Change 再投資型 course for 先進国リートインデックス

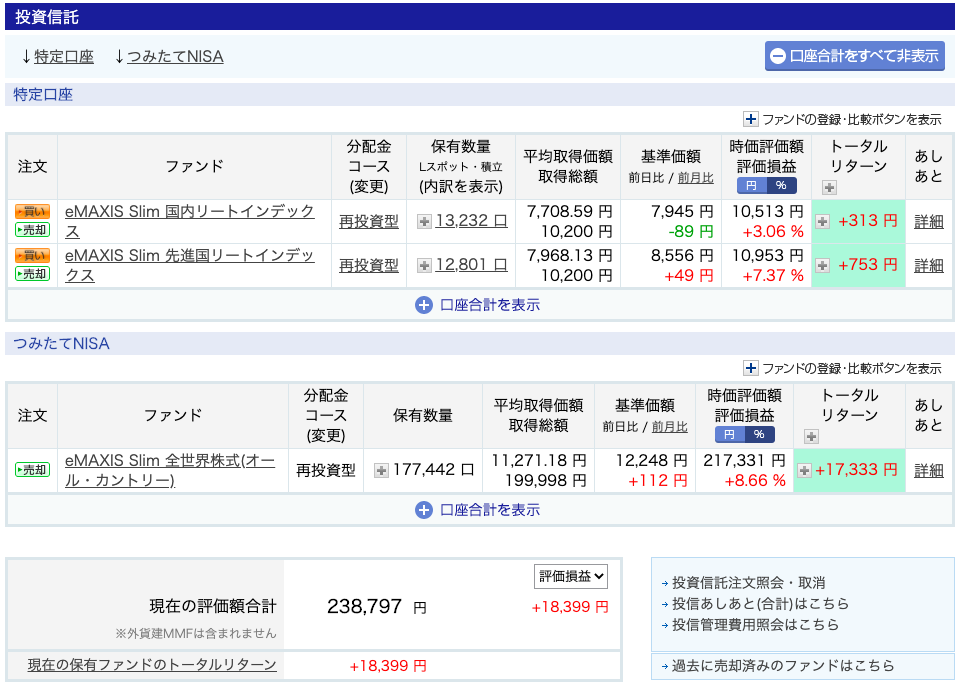[369, 265]
